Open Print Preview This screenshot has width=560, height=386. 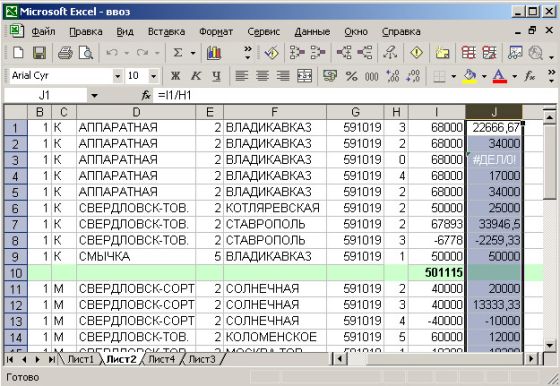[x=86, y=53]
